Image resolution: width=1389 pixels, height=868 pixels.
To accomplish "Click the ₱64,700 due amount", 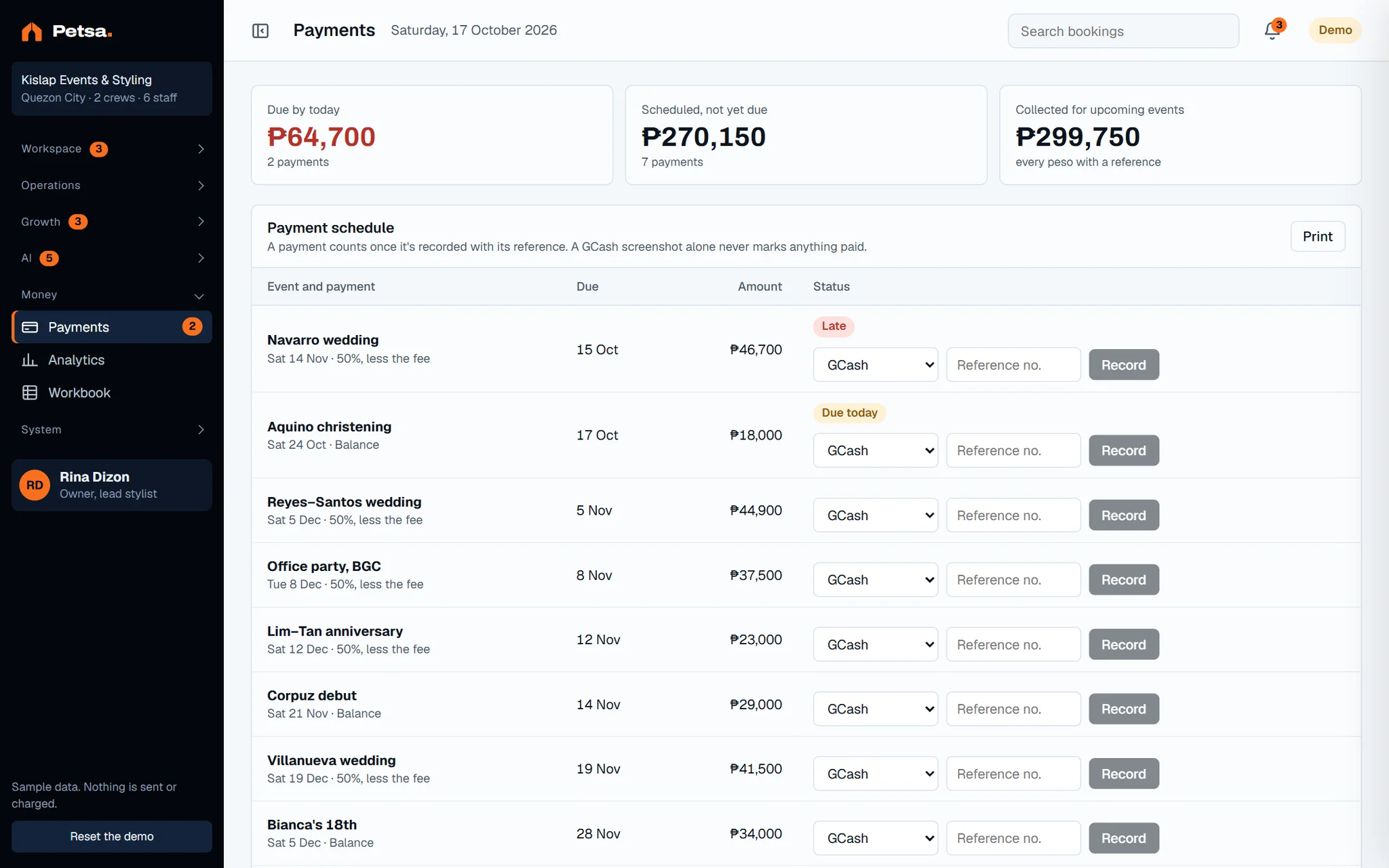I will point(321,137).
